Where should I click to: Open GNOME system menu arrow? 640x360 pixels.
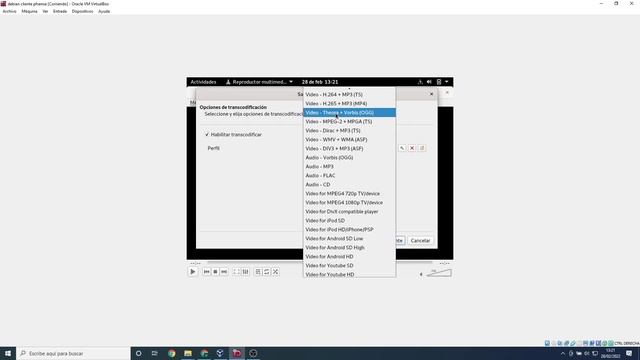tap(447, 82)
